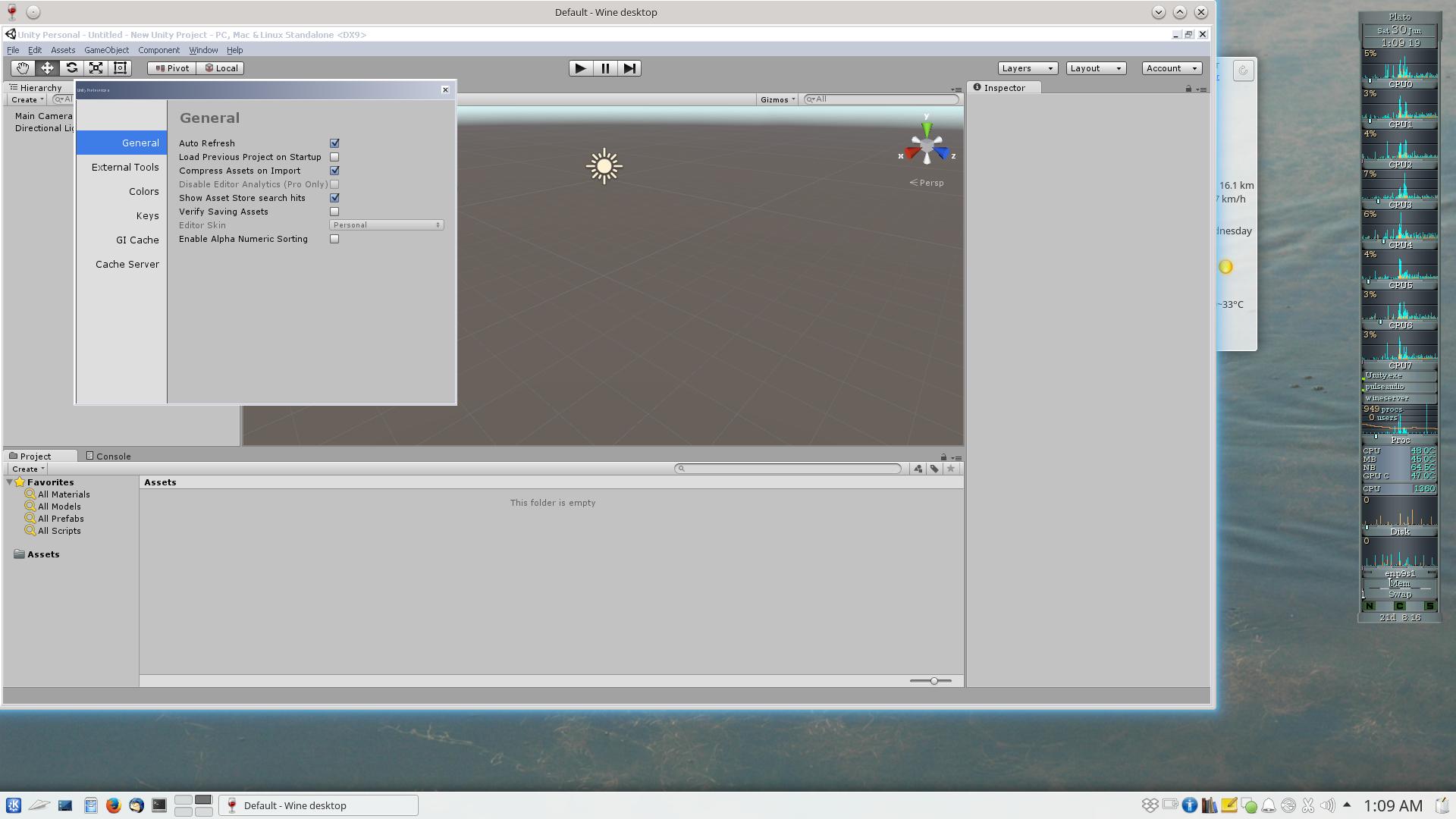The image size is (1456, 819).
Task: Select All Prefabs favorite
Action: (x=61, y=519)
